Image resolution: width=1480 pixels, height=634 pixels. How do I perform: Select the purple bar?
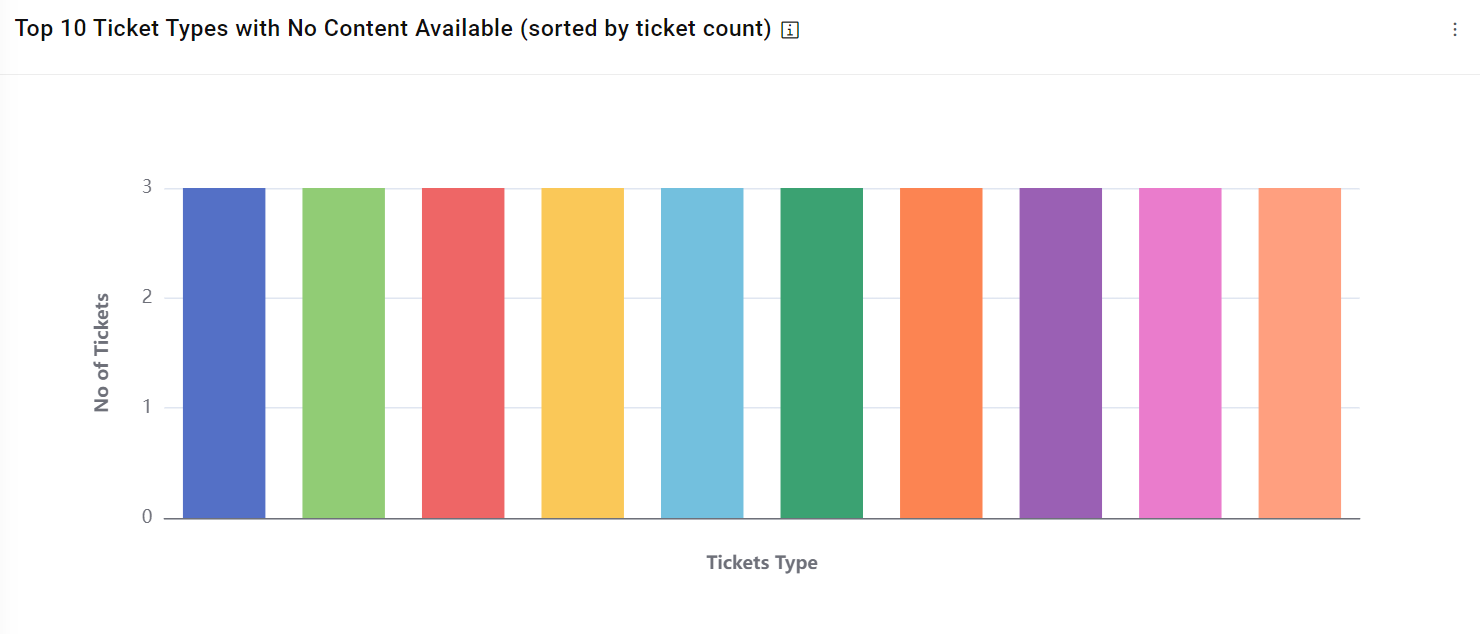(x=1060, y=353)
